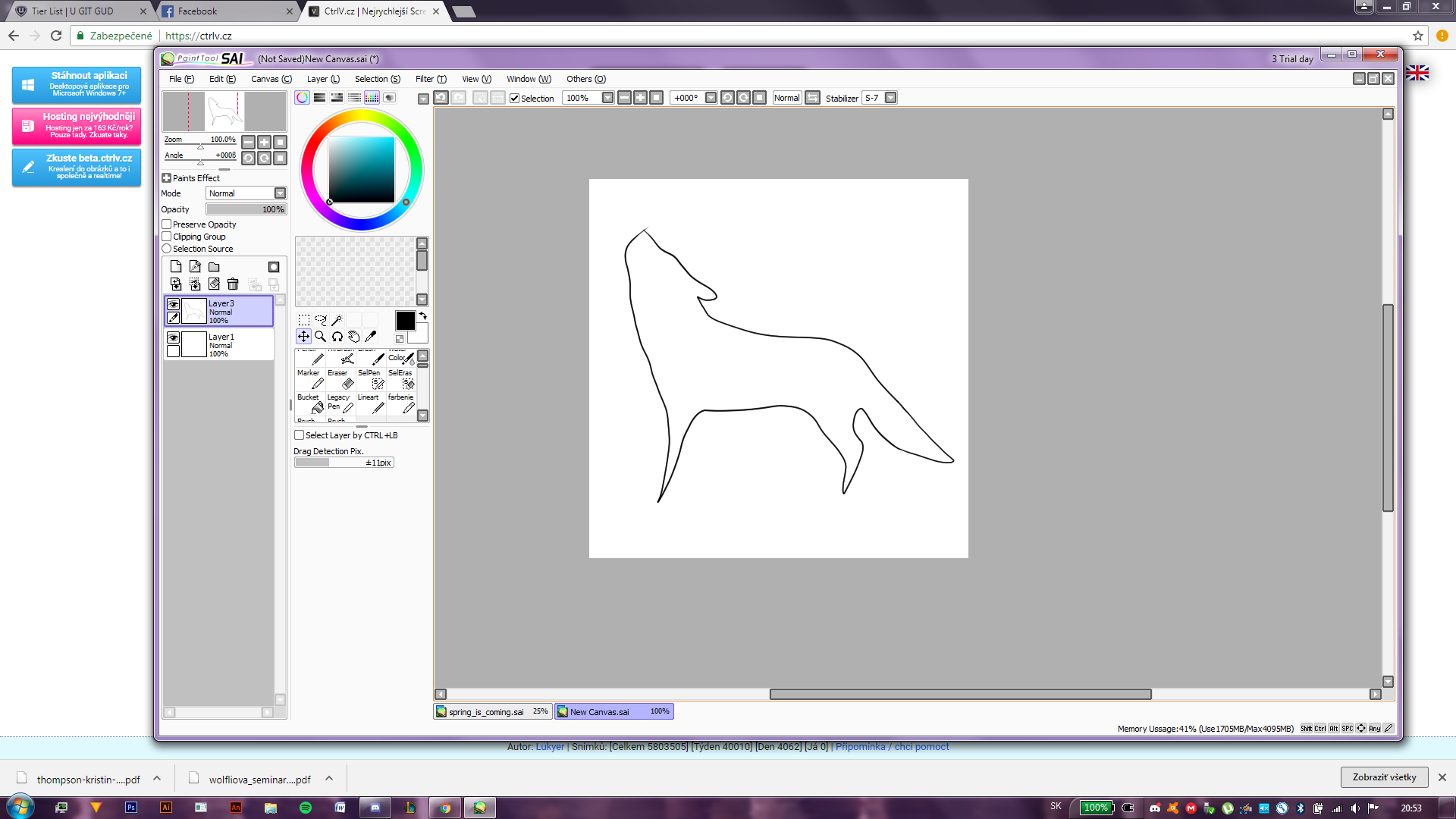Click the black foreground color swatch
The height and width of the screenshot is (819, 1456).
click(x=405, y=321)
